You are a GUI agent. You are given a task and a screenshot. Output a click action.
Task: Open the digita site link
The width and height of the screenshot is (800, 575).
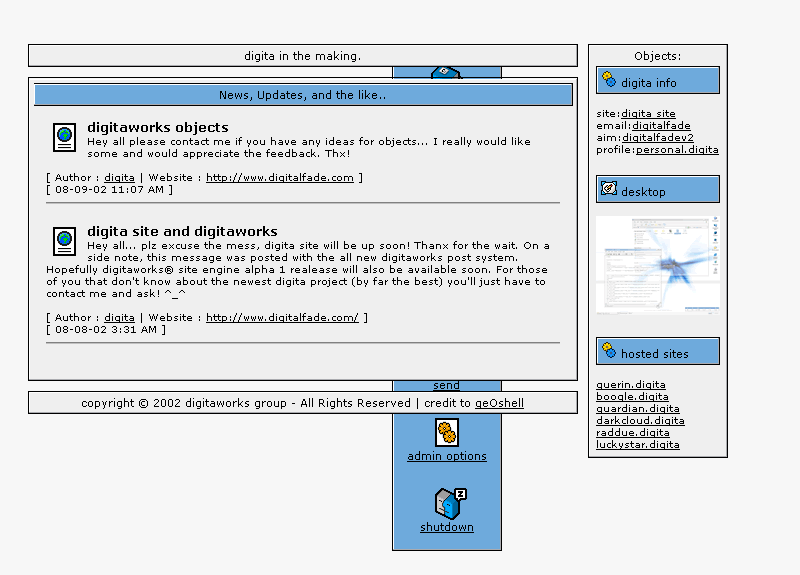click(648, 114)
